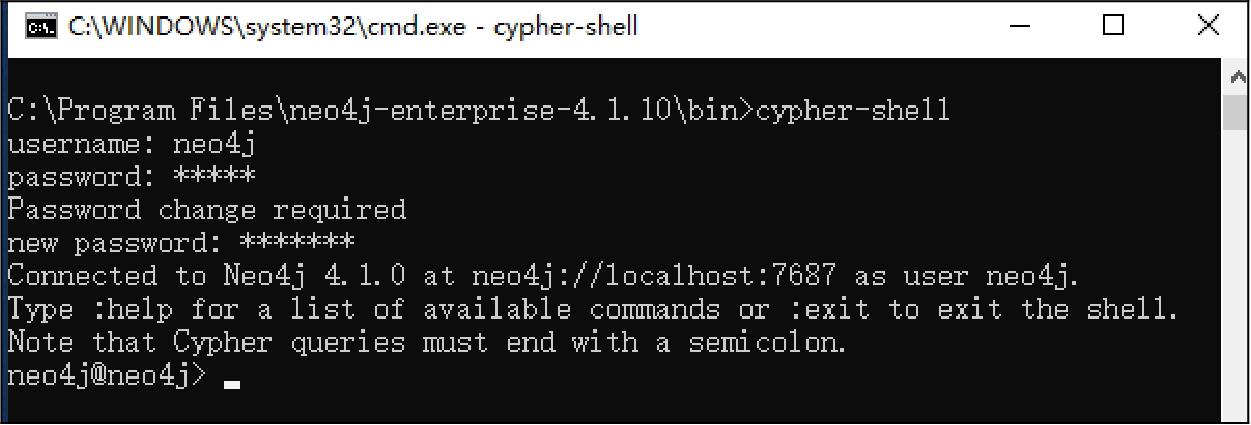Open the cmd system menu icon
The width and height of the screenshot is (1251, 425).
click(x=41, y=26)
